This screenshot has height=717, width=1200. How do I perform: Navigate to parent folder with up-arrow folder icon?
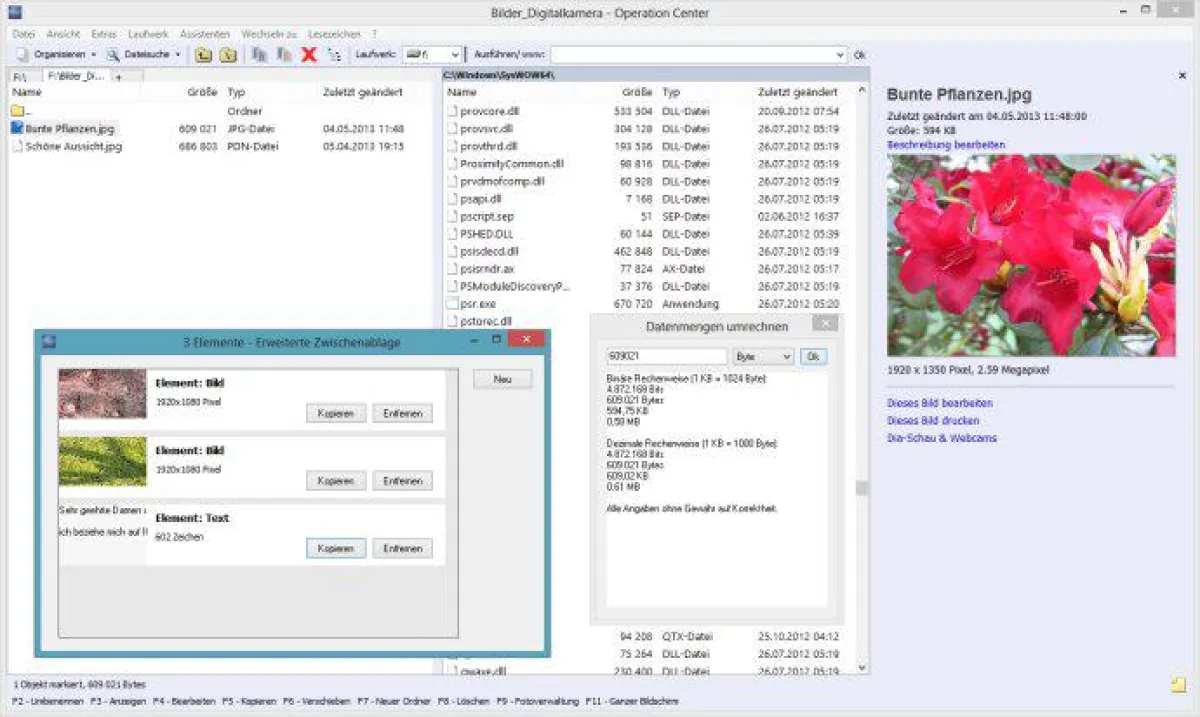[x=204, y=54]
